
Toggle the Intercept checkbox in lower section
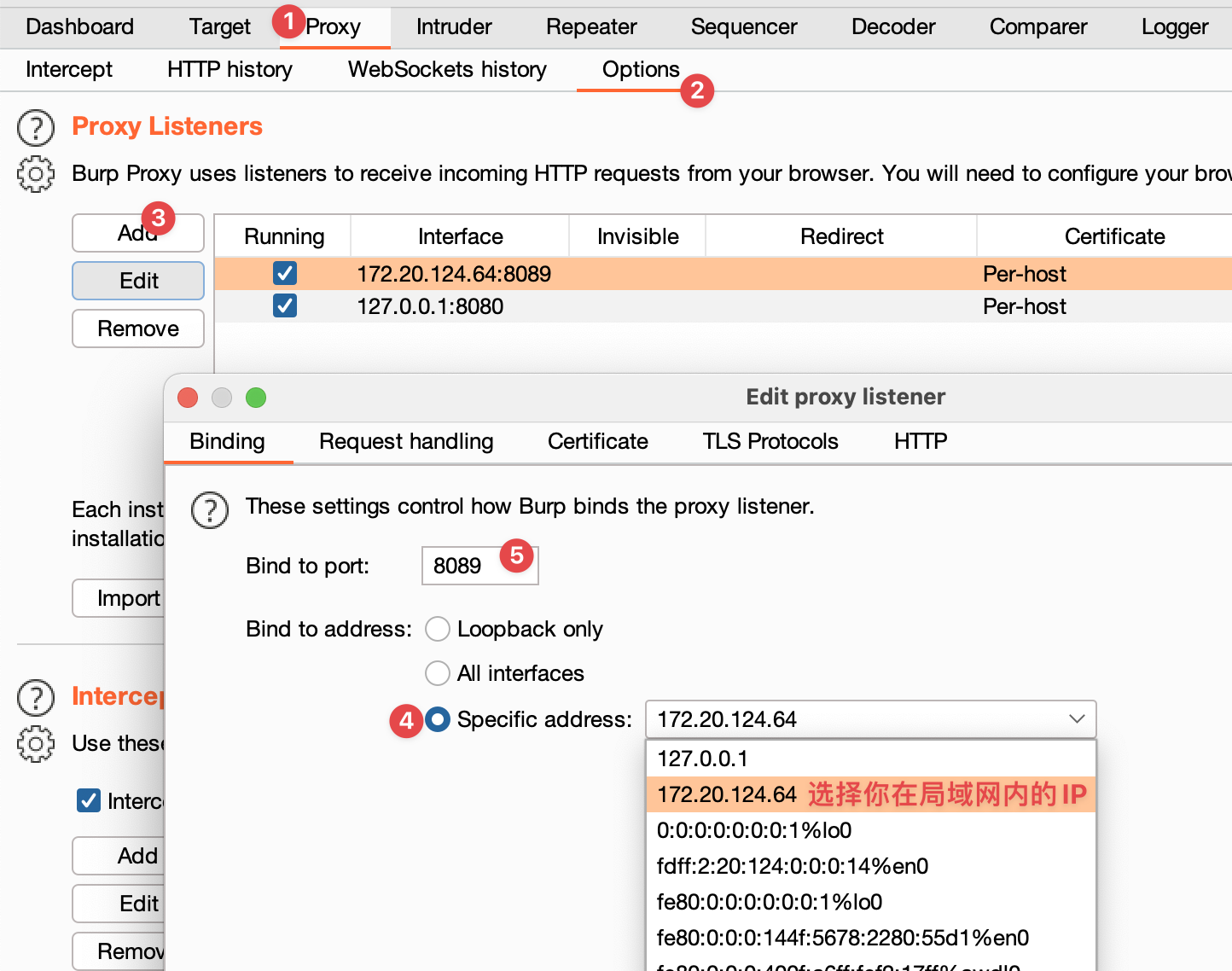click(89, 800)
